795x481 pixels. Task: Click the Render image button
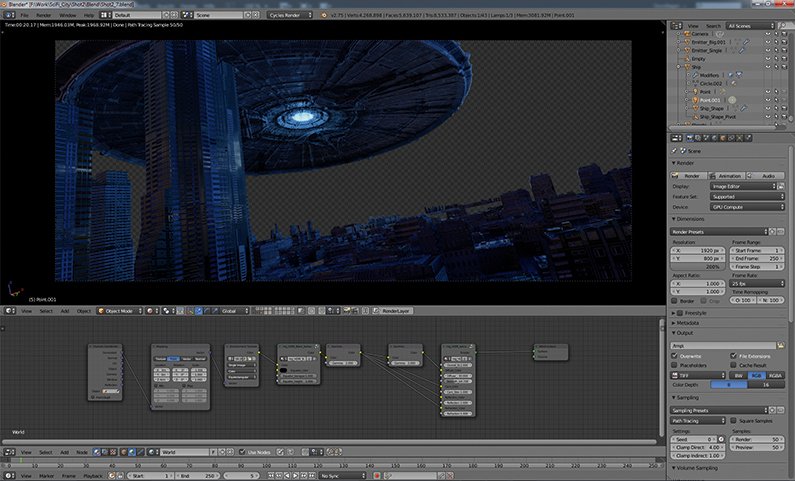pos(689,175)
